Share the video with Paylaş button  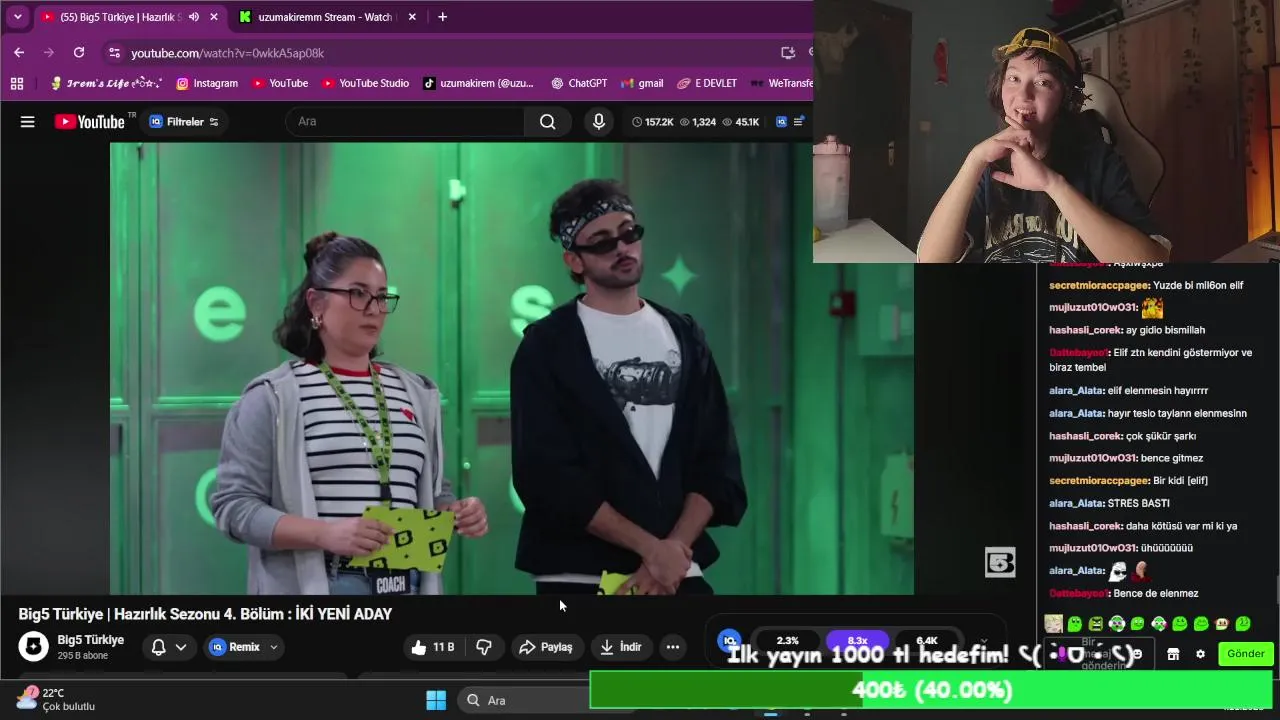point(546,647)
